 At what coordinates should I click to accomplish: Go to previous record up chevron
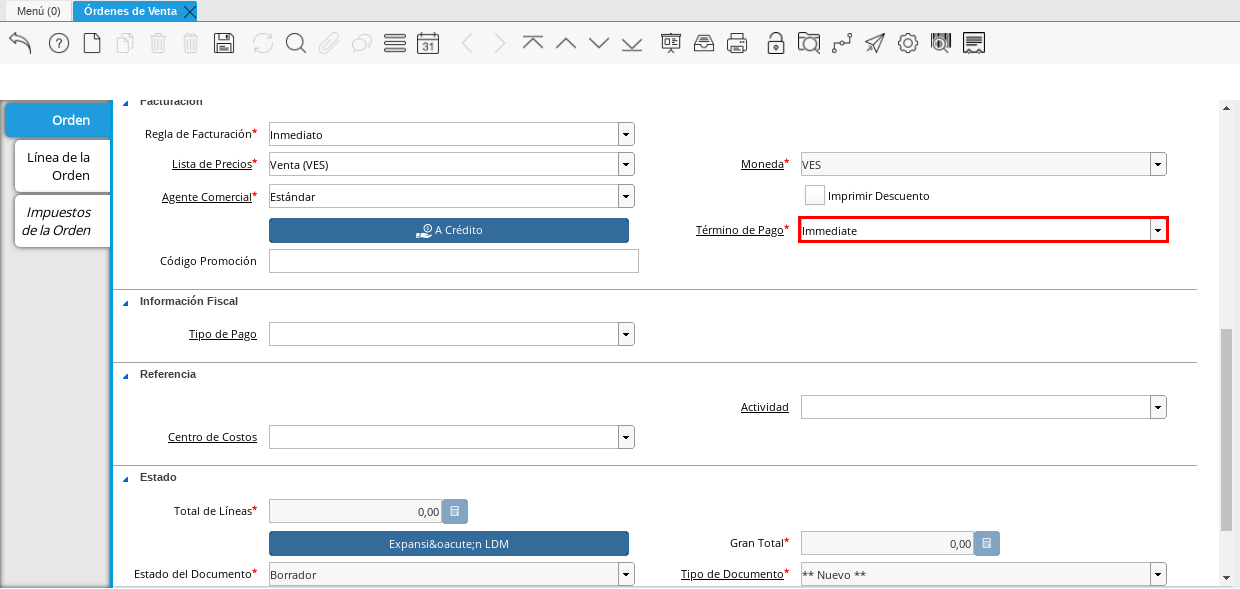[x=566, y=43]
